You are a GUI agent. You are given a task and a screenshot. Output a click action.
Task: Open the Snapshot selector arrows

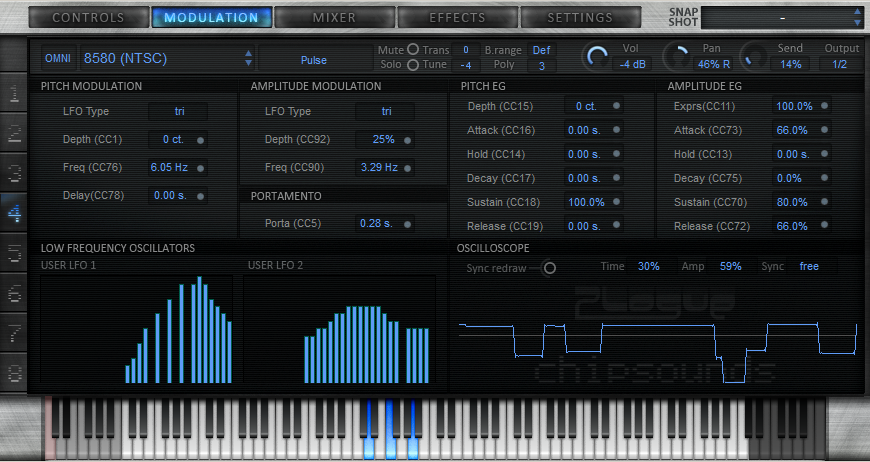pyautogui.click(x=858, y=17)
